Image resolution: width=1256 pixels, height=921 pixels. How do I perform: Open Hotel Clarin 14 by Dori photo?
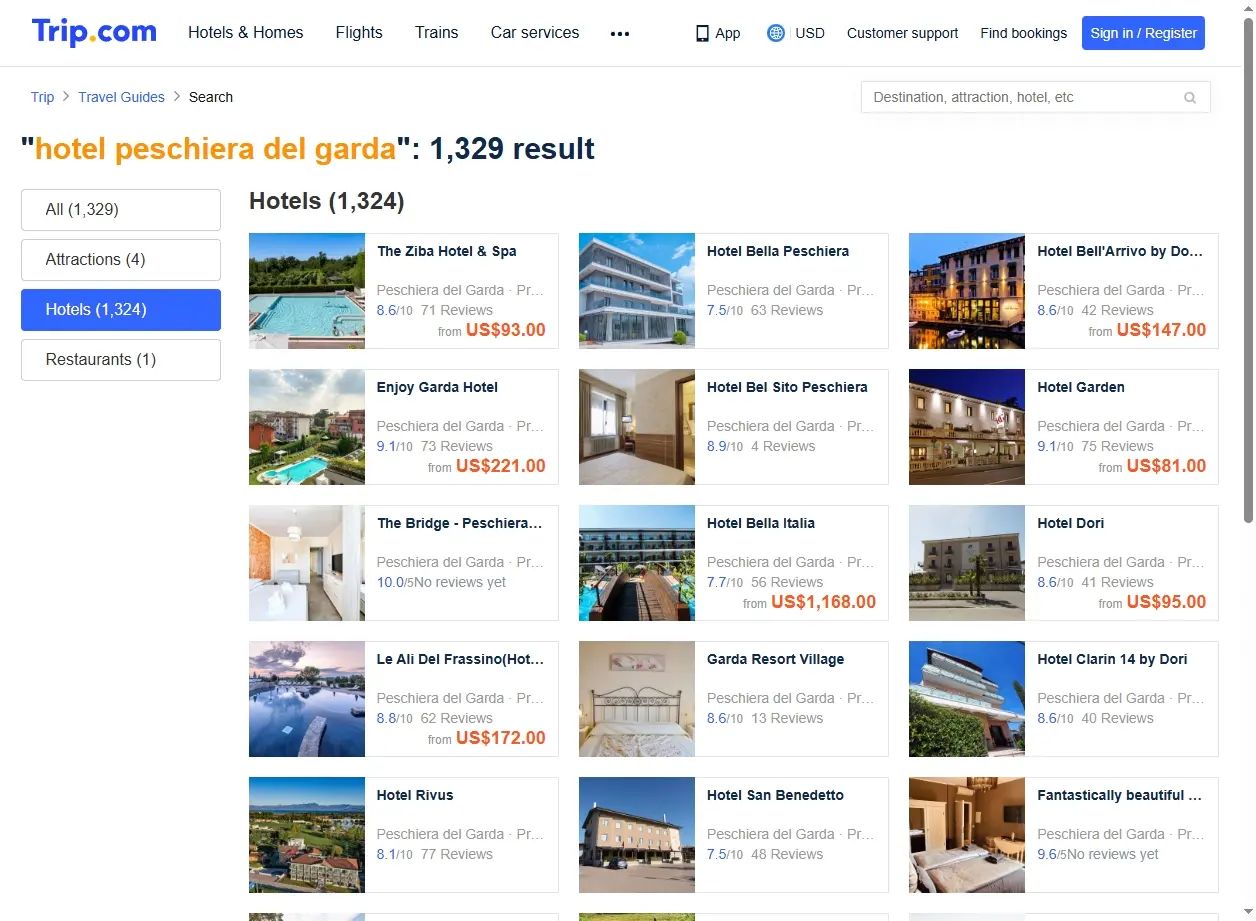click(x=967, y=699)
